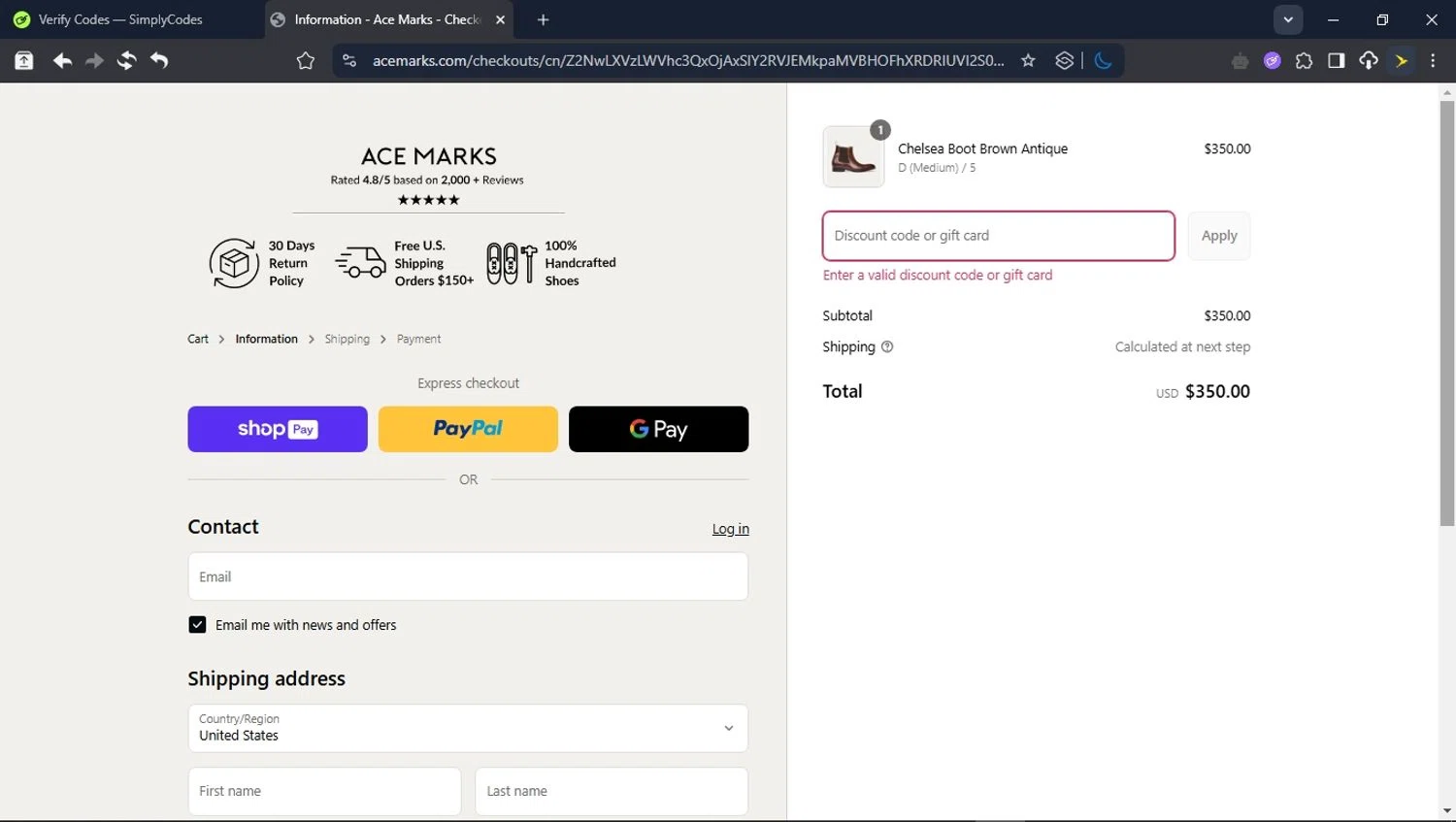Check out with PayPal button

(468, 429)
